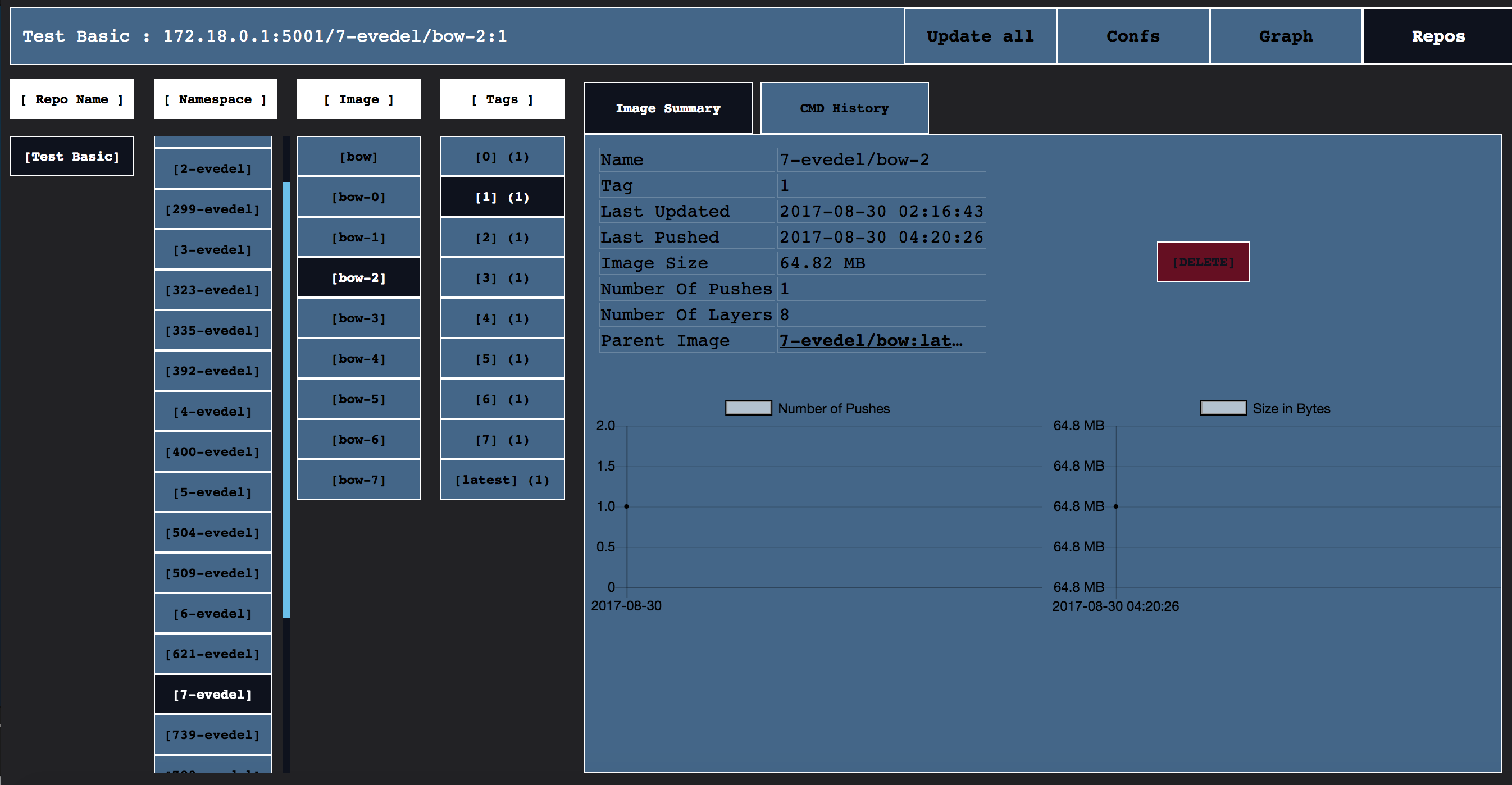Click the Namespace column header
Viewport: 1512px width, 785px height.
click(215, 99)
